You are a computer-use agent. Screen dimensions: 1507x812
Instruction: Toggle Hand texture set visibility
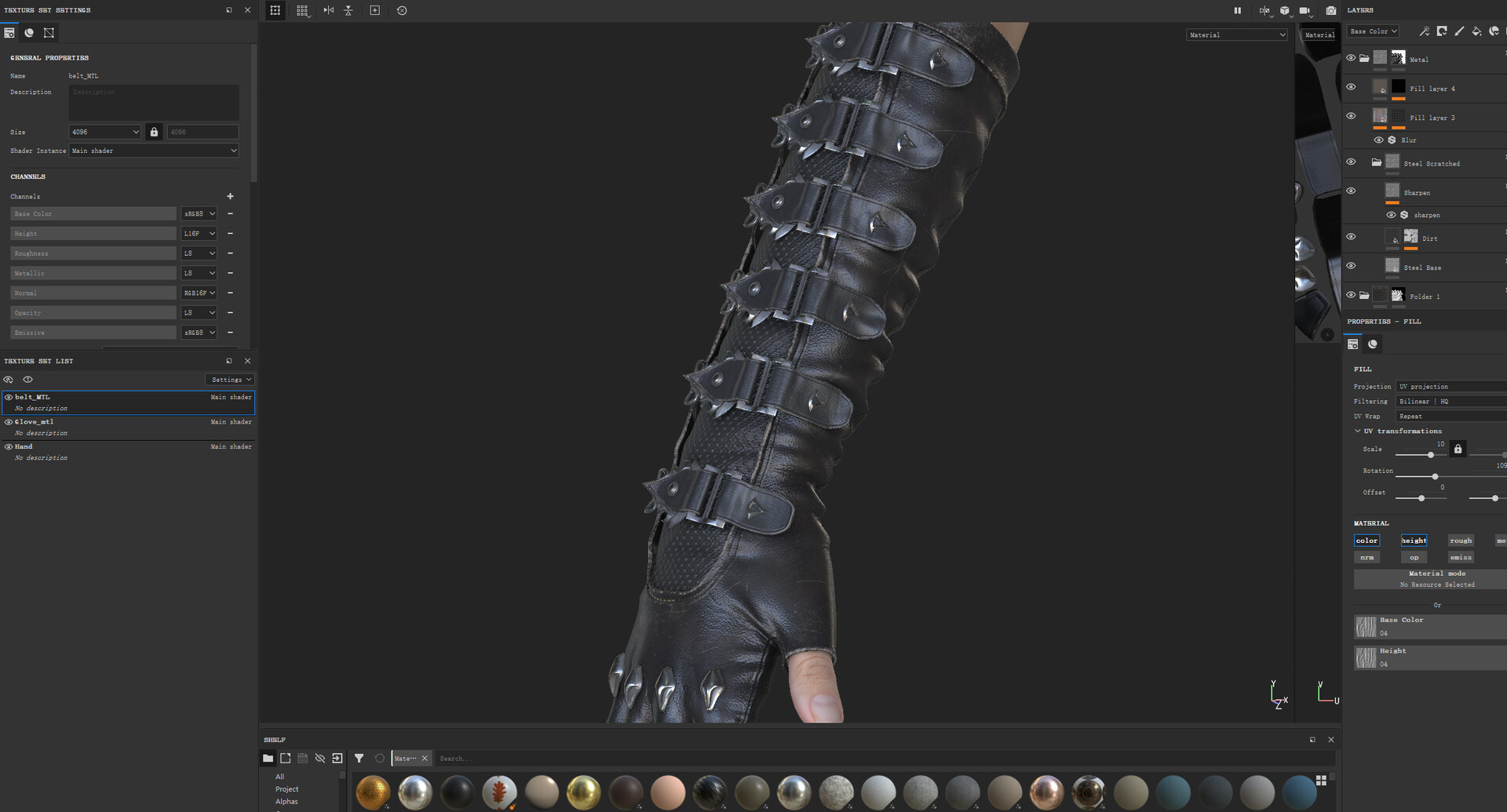point(9,446)
